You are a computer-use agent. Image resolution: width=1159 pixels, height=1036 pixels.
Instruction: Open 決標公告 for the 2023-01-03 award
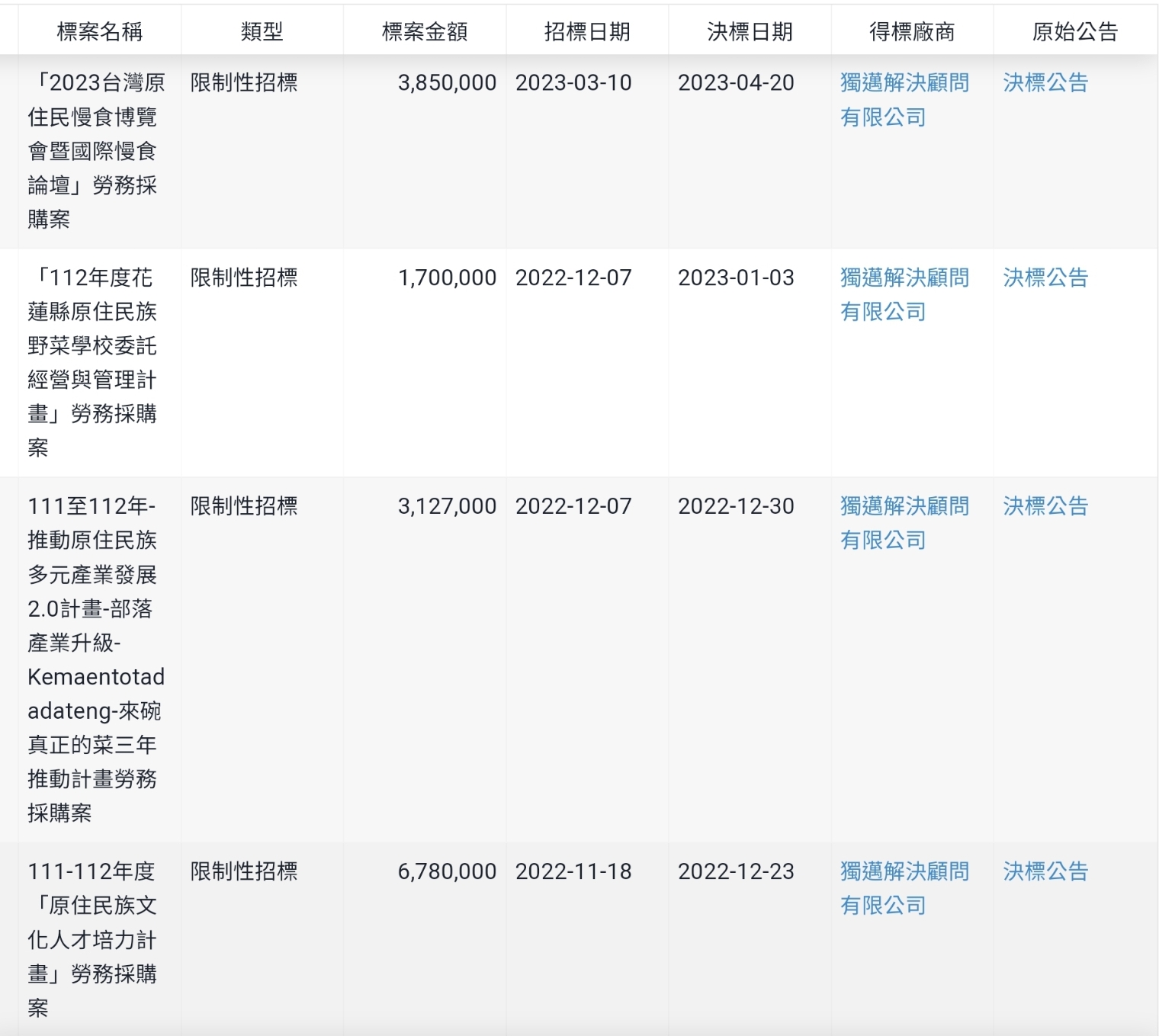pos(1045,277)
